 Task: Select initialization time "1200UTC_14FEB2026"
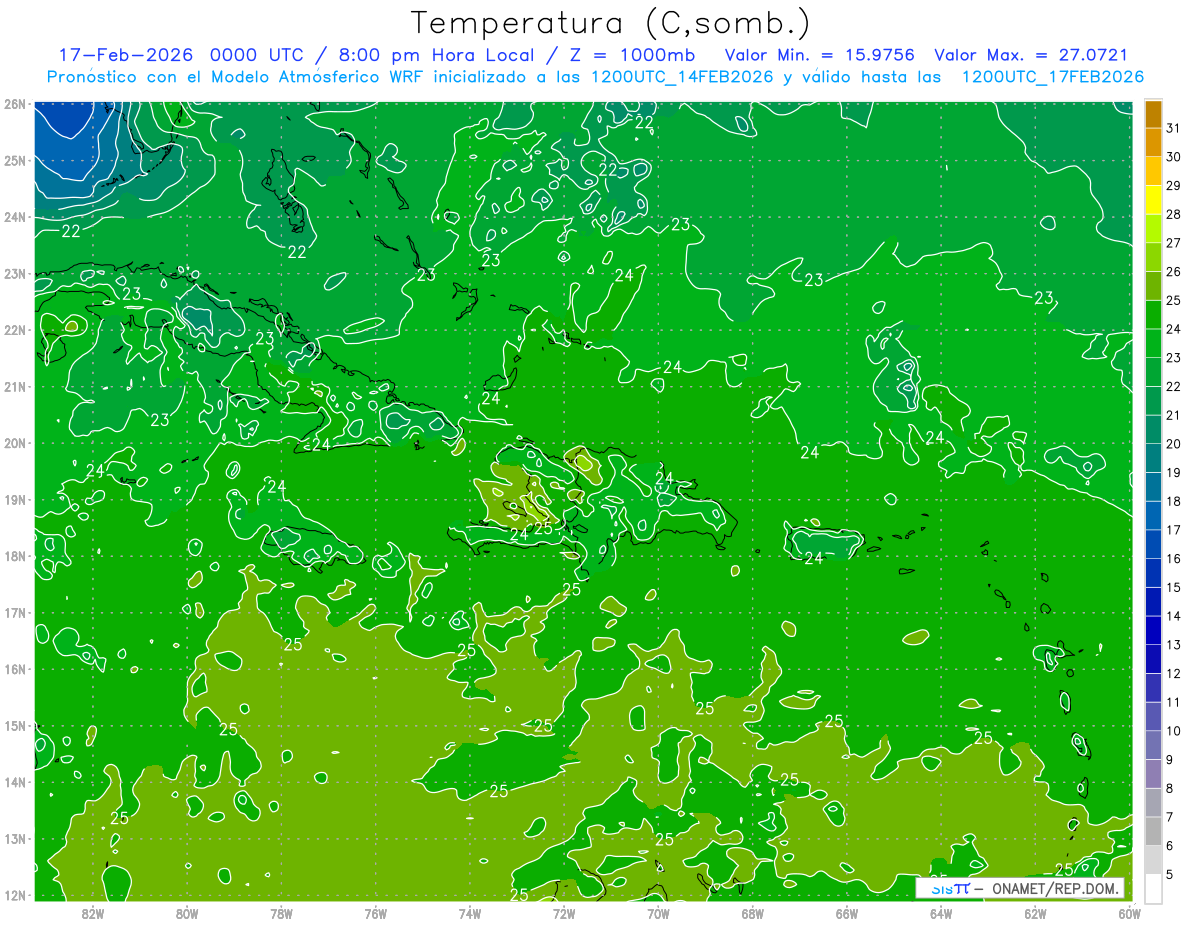click(682, 77)
